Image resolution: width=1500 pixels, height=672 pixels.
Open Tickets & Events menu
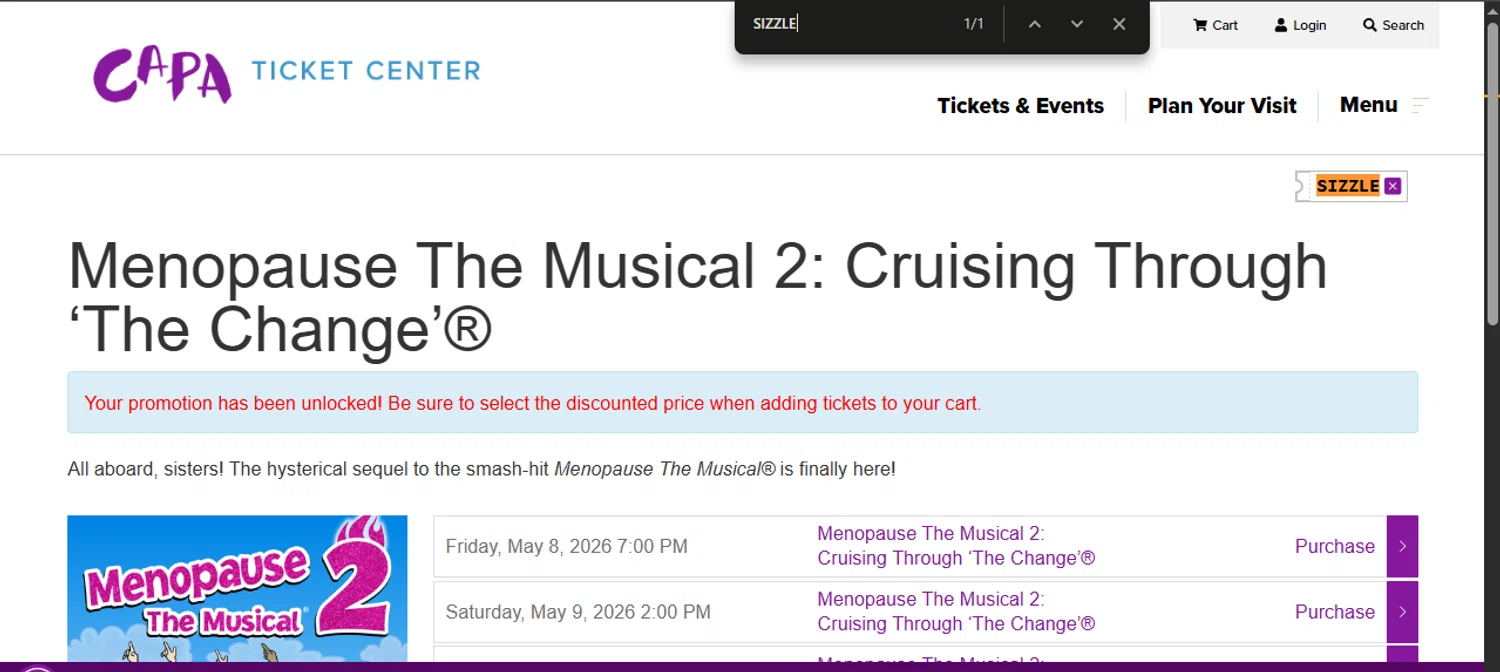(x=1020, y=106)
